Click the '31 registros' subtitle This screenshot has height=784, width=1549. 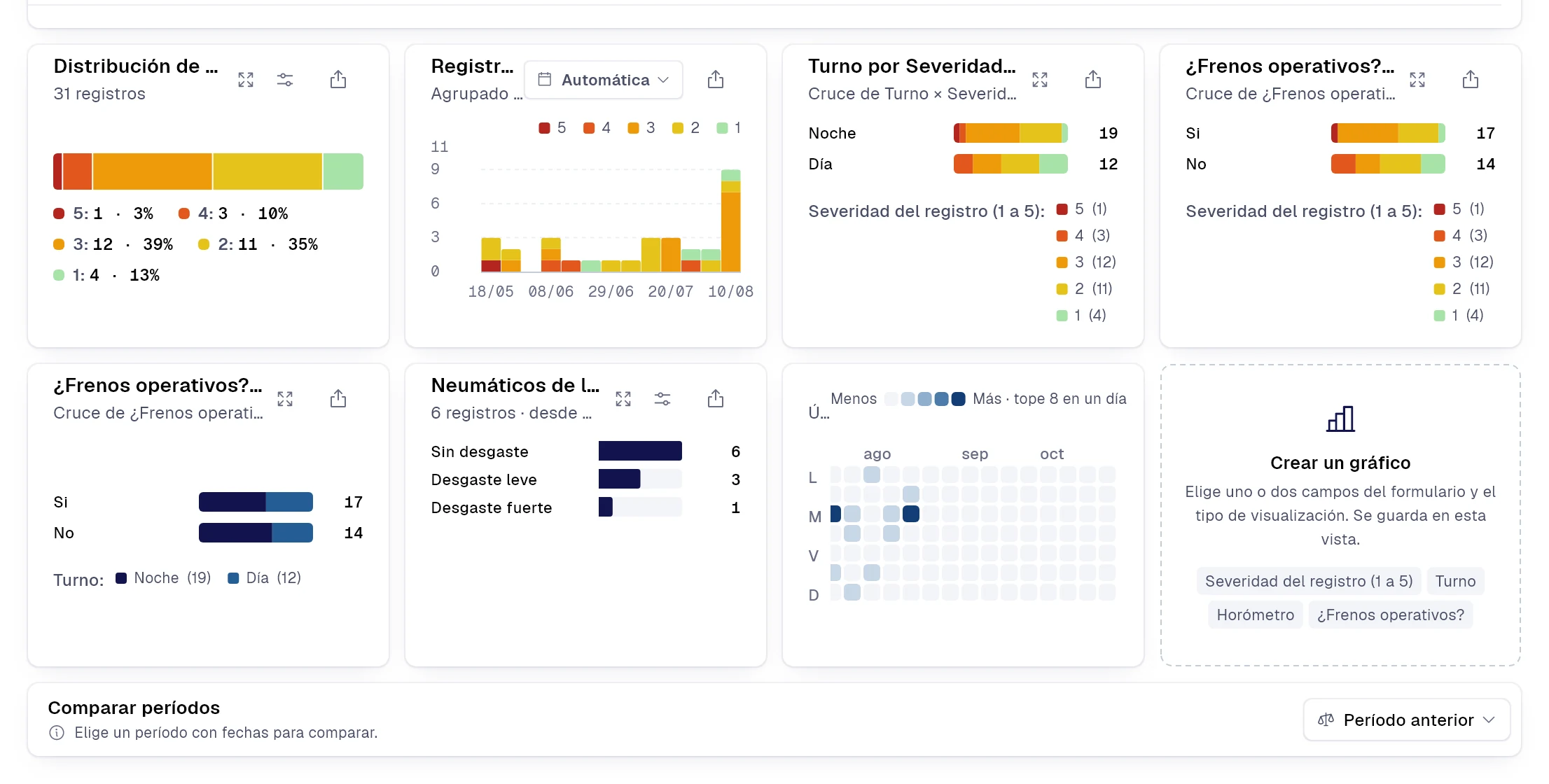tap(99, 94)
